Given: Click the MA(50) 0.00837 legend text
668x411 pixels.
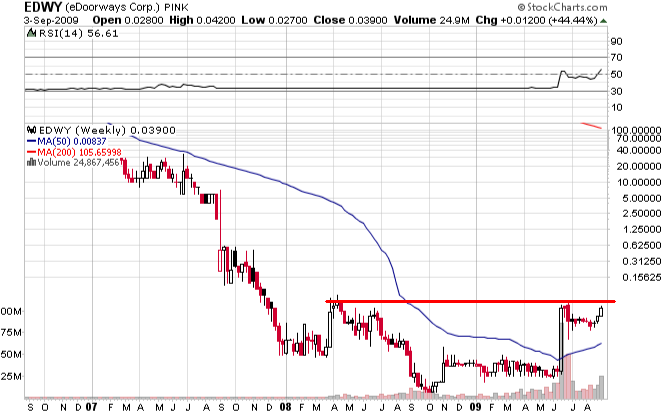Looking at the screenshot, I should pyautogui.click(x=72, y=141).
